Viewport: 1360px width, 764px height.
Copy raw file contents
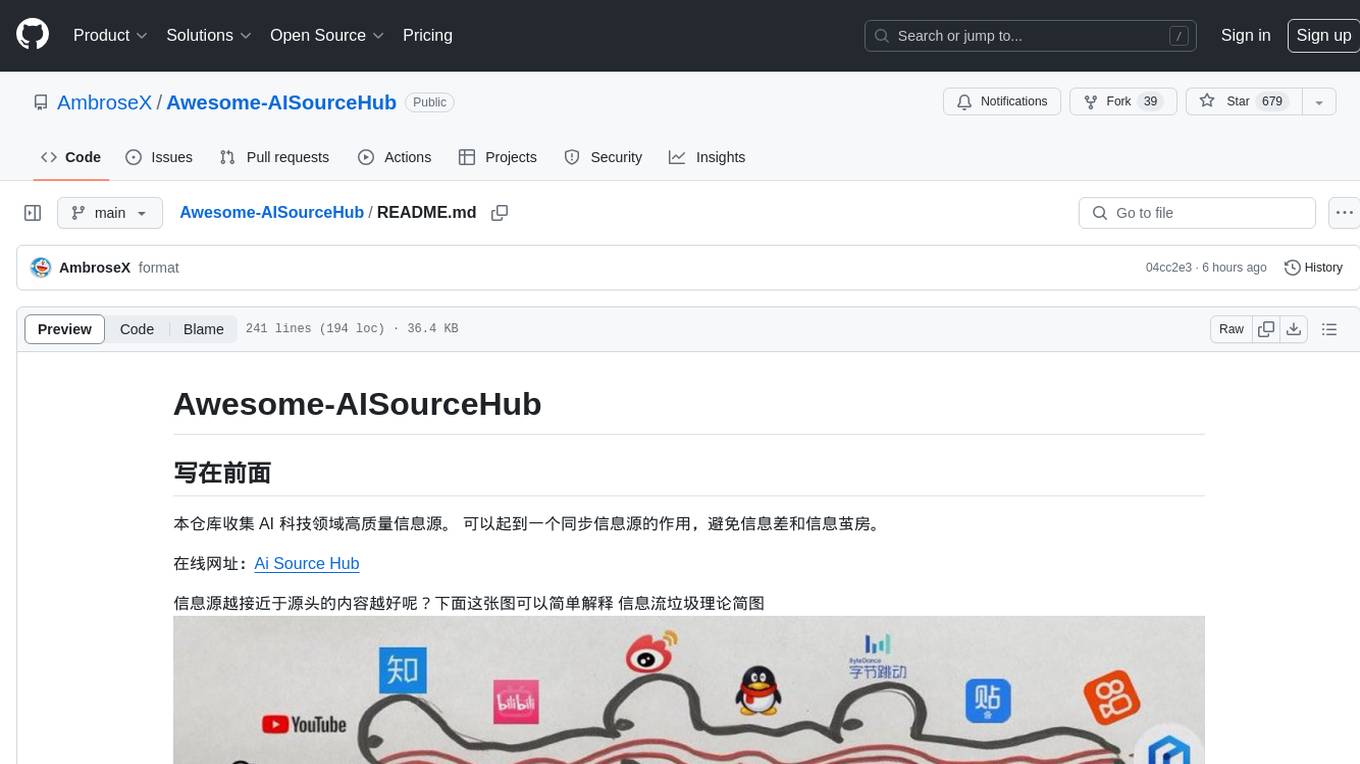1266,329
